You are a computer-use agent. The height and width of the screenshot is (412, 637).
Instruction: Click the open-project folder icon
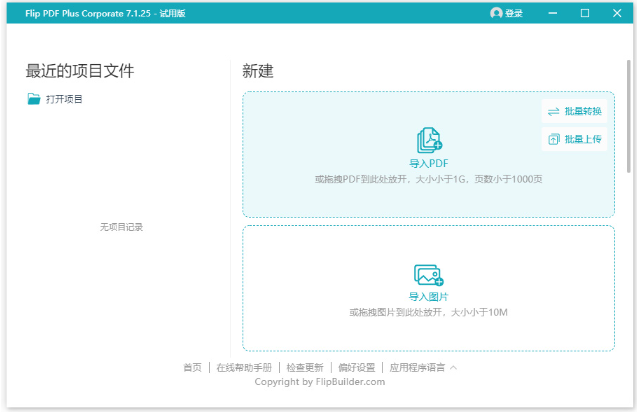(34, 99)
